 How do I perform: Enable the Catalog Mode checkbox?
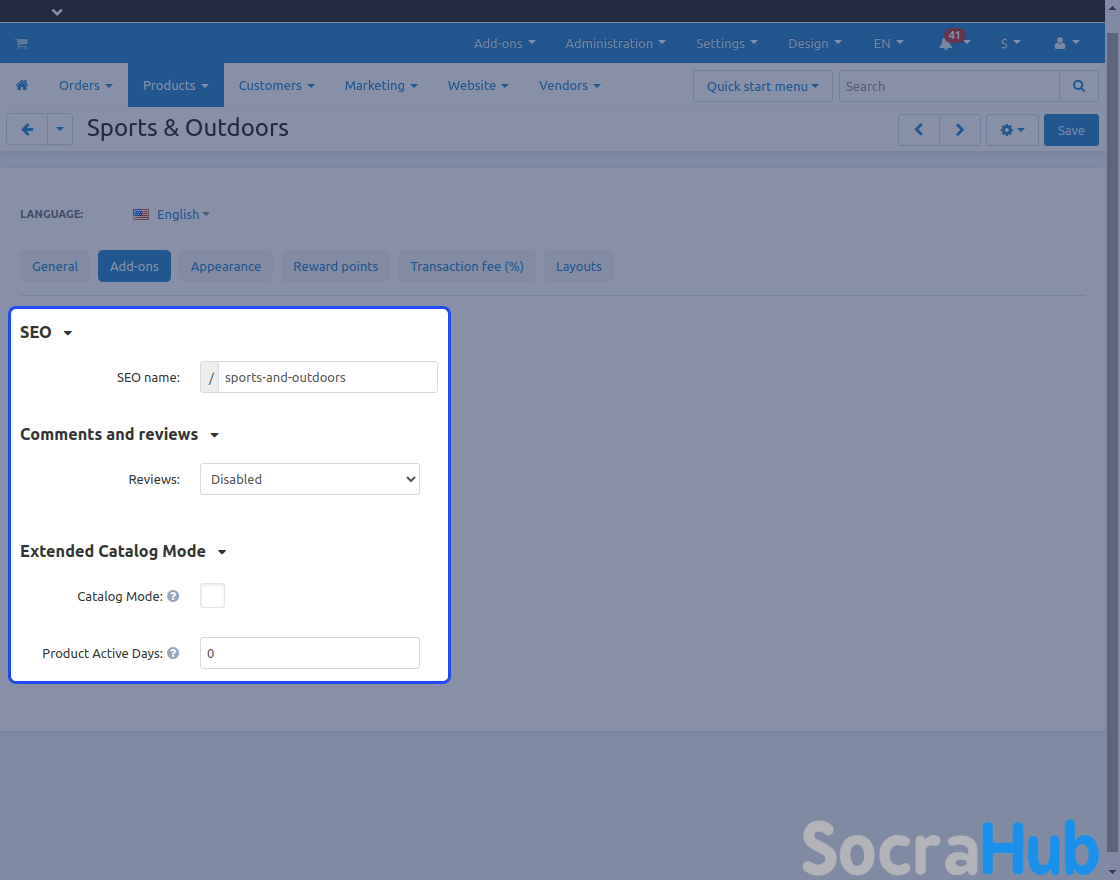(x=212, y=596)
